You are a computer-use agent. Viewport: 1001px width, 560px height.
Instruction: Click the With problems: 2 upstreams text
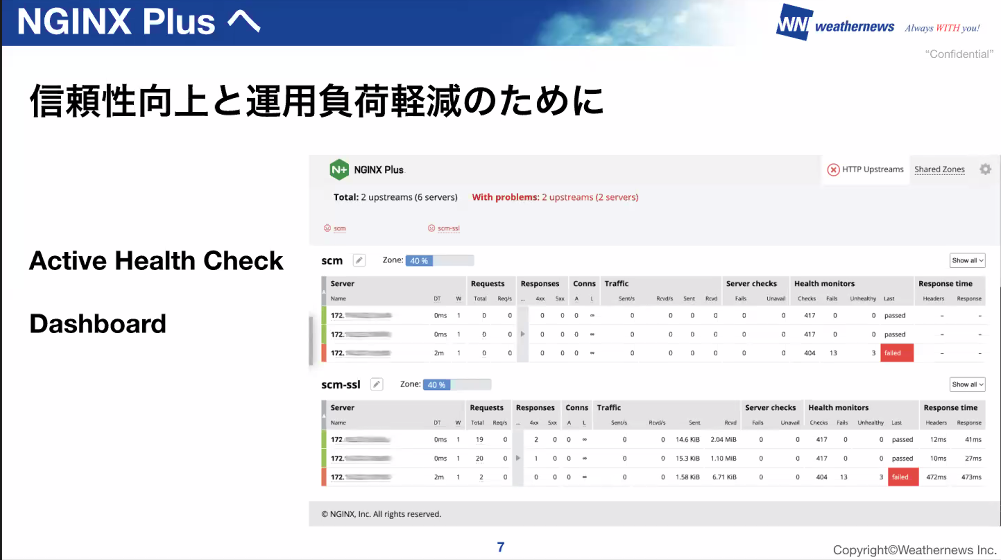pyautogui.click(x=555, y=197)
